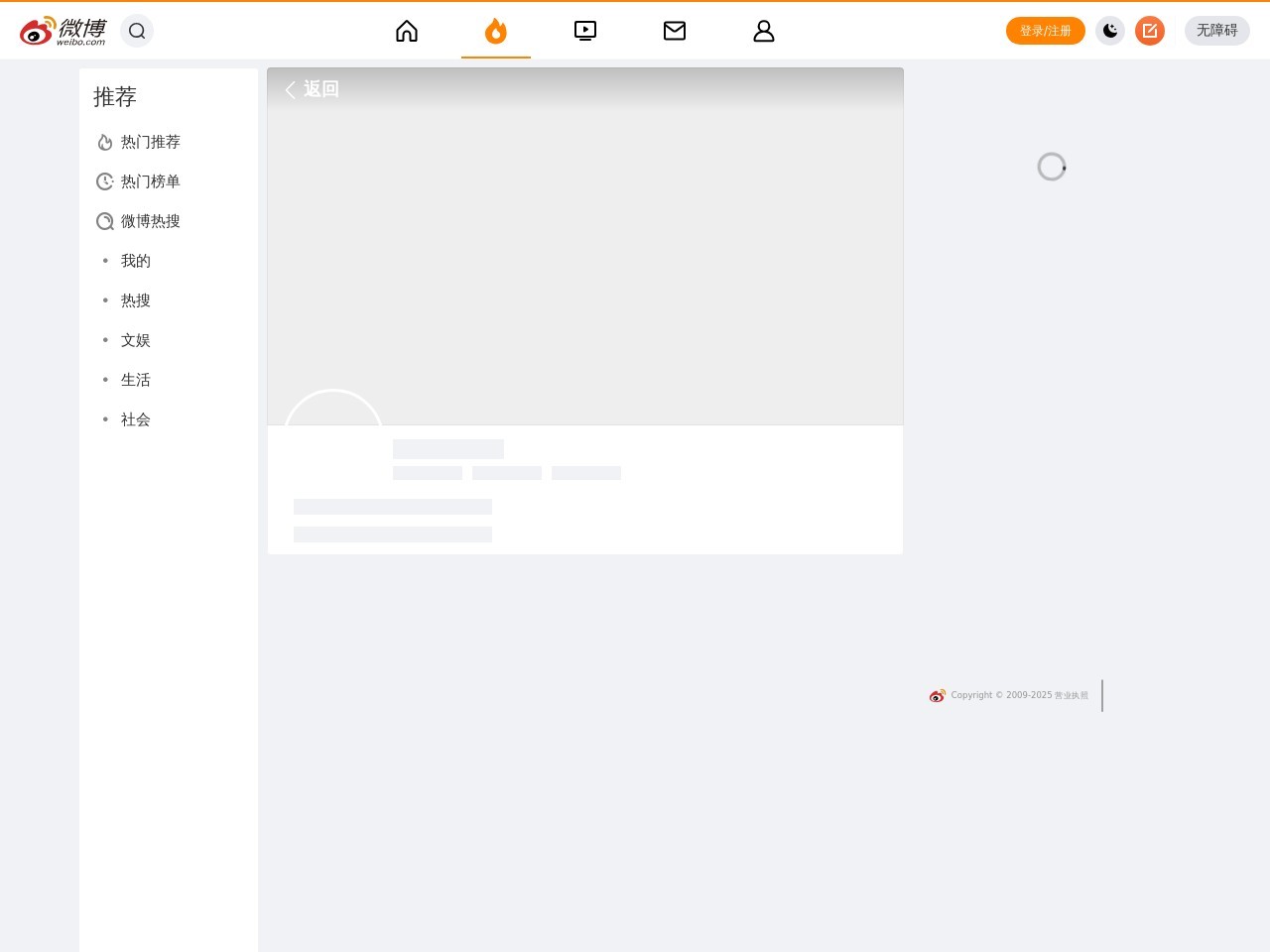Choose 生活 sidebar item
This screenshot has height=952, width=1270.
[136, 380]
